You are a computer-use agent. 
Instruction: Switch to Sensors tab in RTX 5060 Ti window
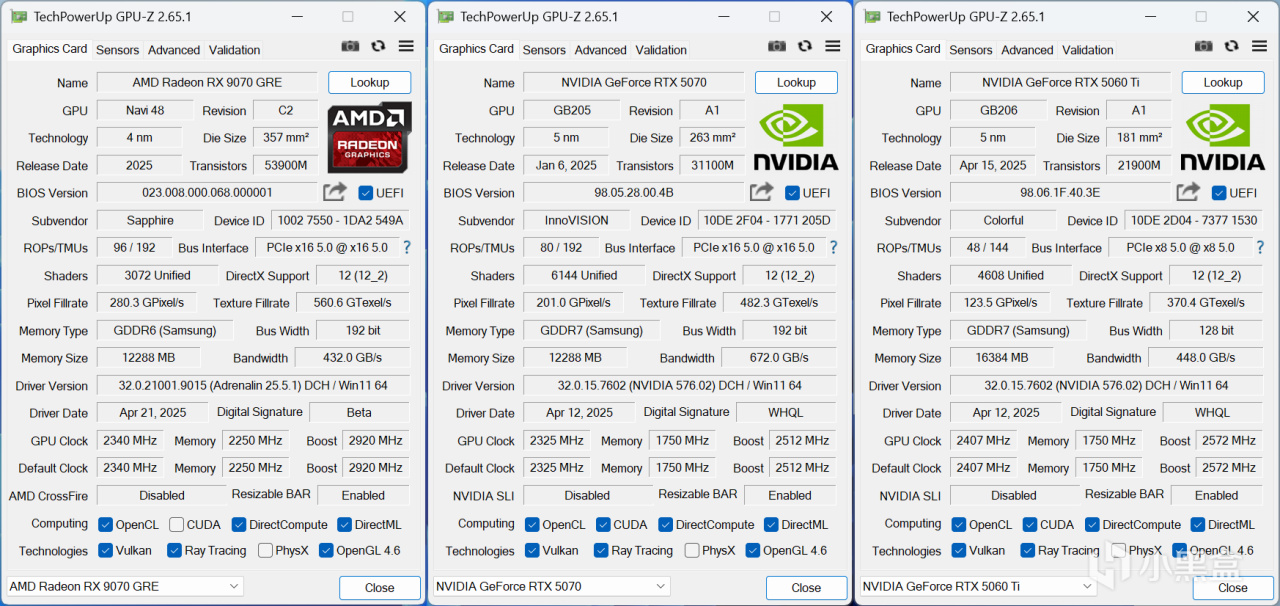tap(971, 50)
